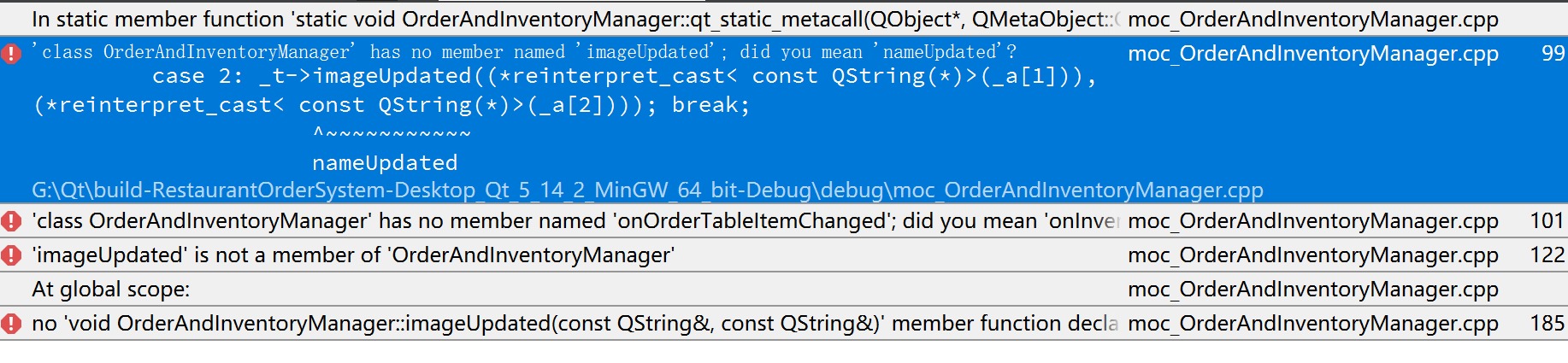Select the 'In static member function' issue row
The height and width of the screenshot is (363, 1568).
point(784,19)
